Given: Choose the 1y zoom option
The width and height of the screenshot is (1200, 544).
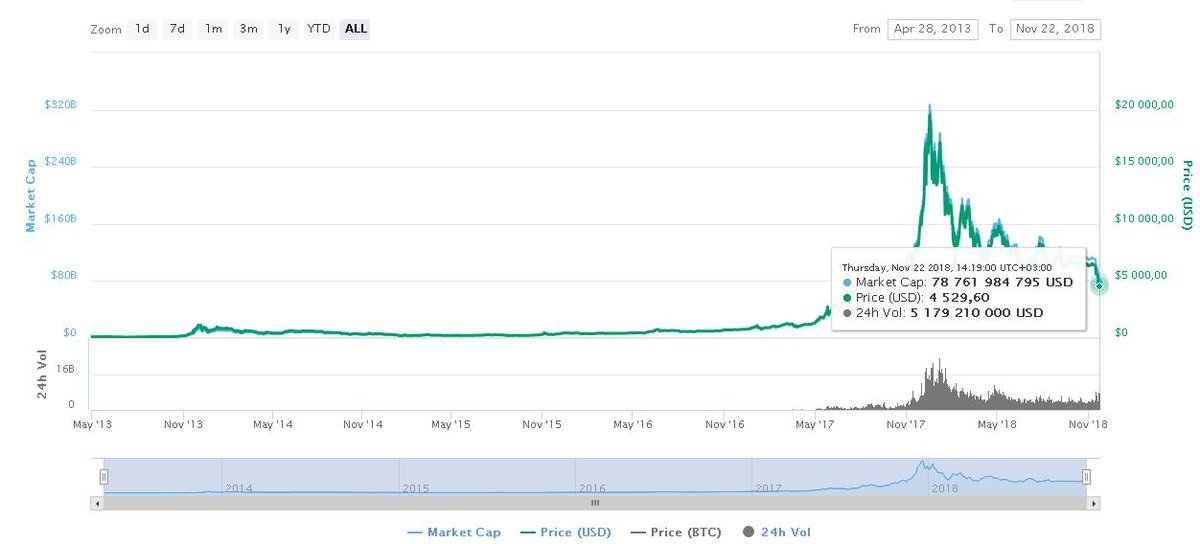Looking at the screenshot, I should pos(284,29).
